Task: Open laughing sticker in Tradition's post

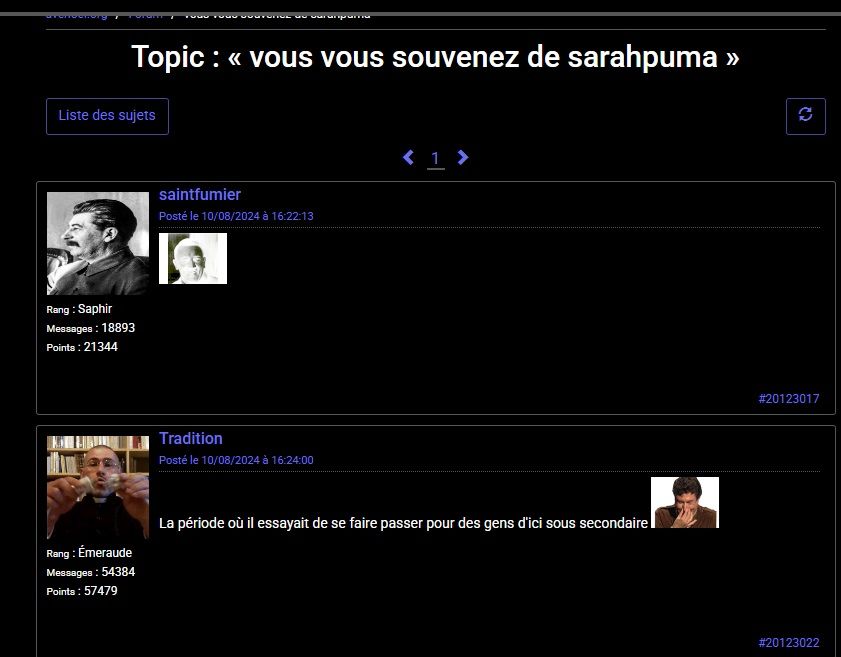Action: click(684, 503)
